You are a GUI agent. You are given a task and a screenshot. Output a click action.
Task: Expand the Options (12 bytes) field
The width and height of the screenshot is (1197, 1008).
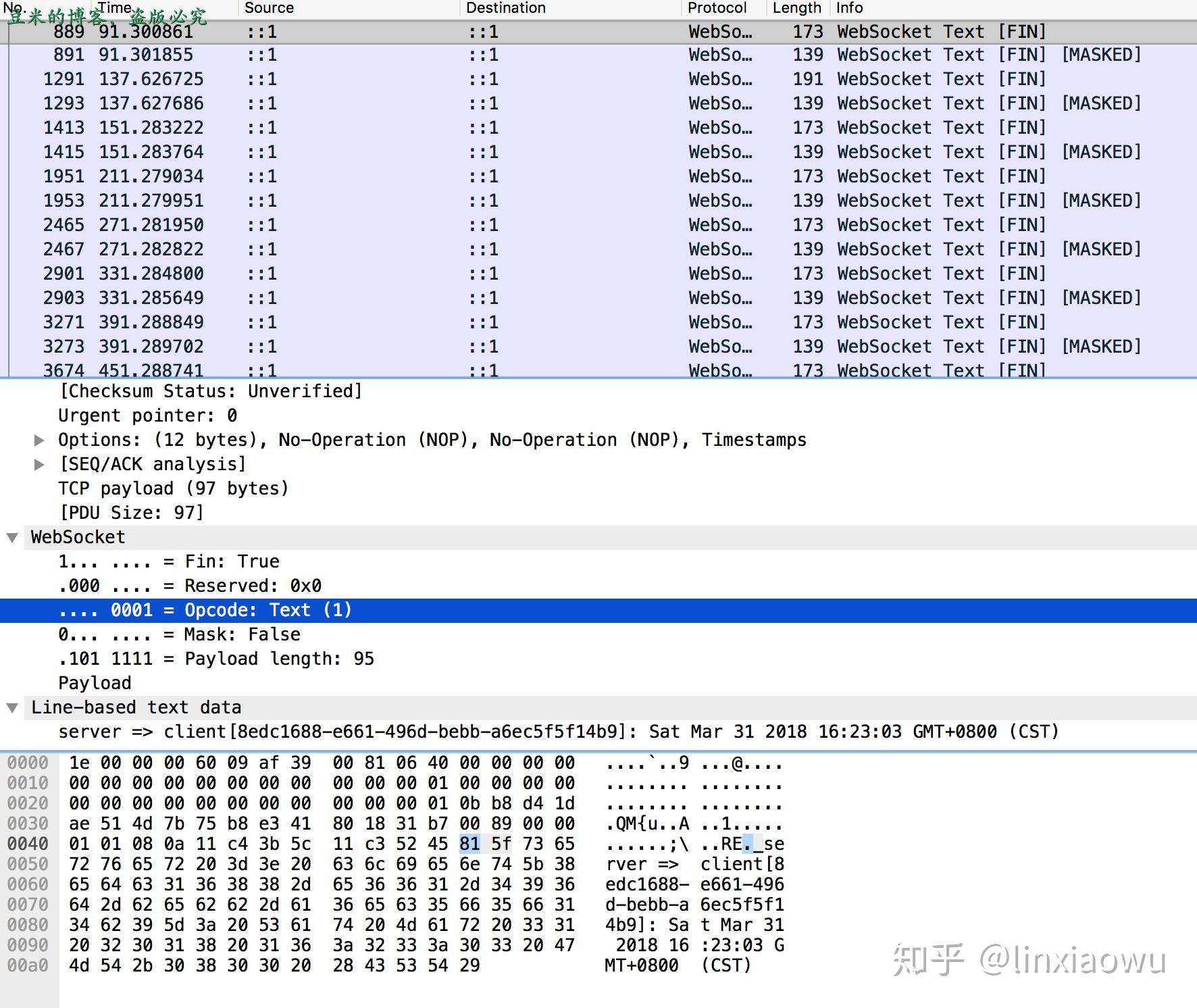39,439
